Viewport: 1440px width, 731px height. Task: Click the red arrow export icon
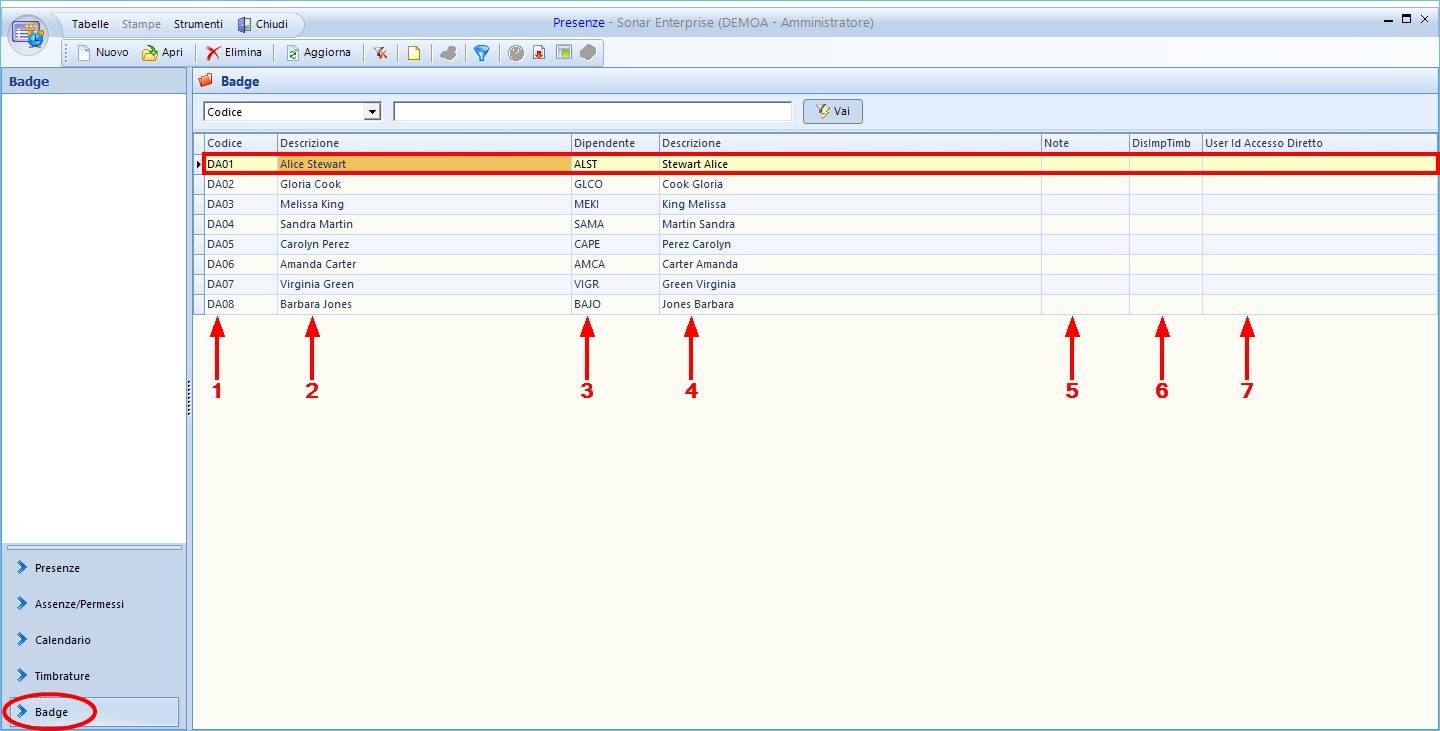(x=539, y=53)
